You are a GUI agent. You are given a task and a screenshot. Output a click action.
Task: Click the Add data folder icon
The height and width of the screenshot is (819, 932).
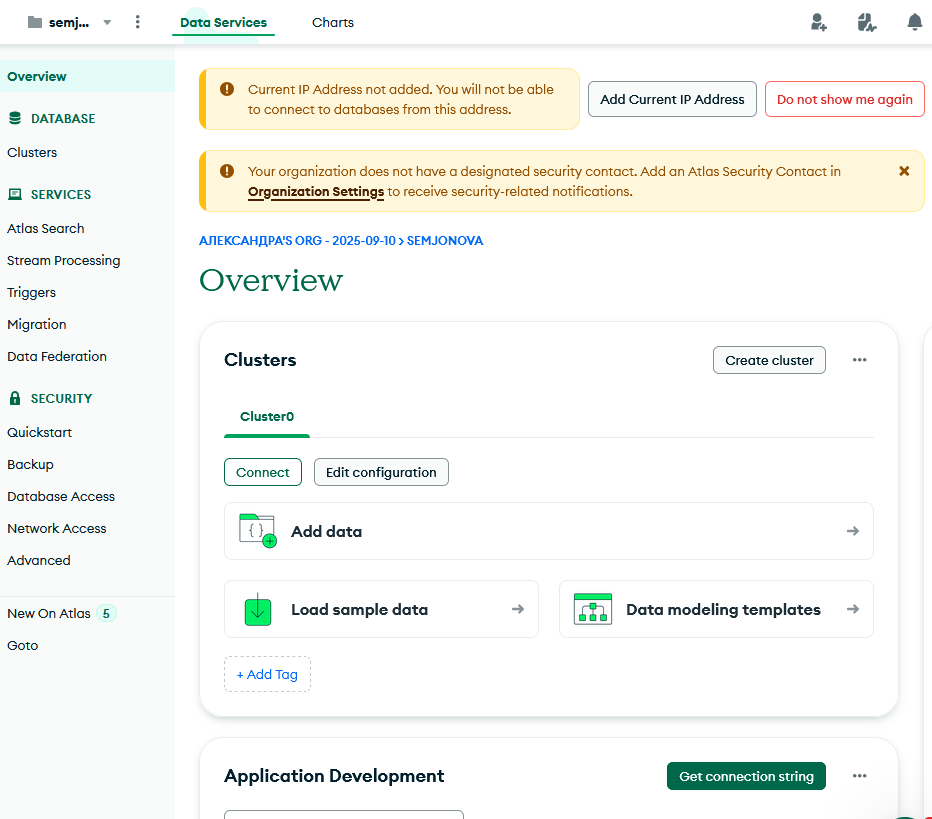[257, 530]
